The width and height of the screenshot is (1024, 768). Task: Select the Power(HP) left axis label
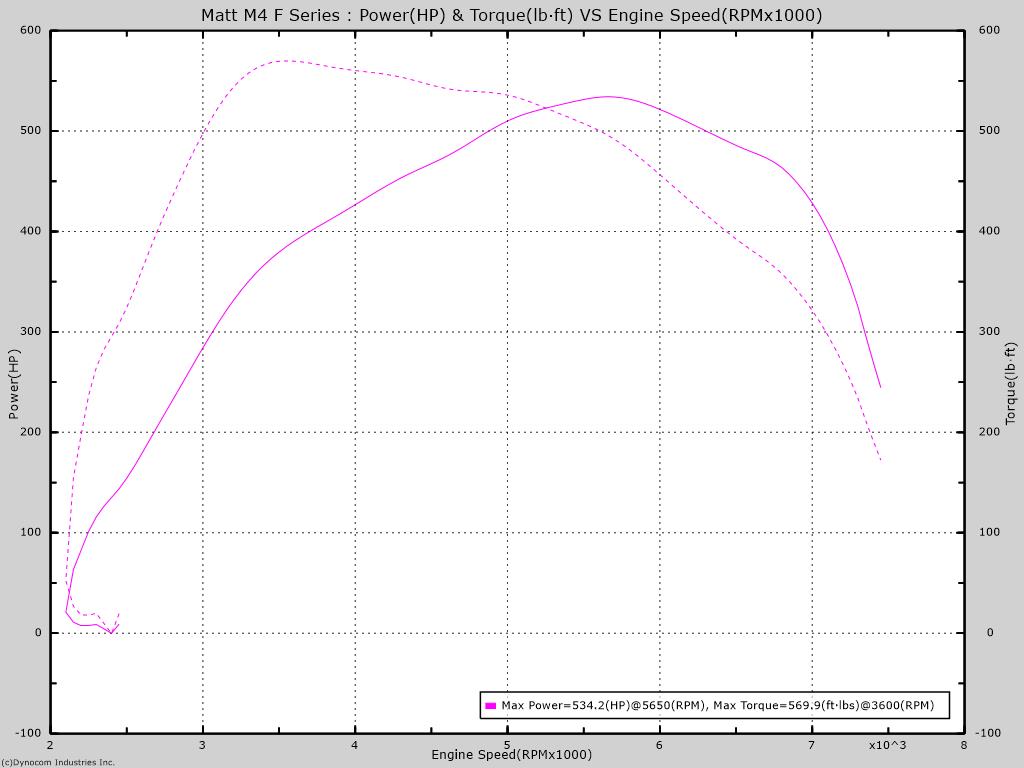[x=14, y=384]
